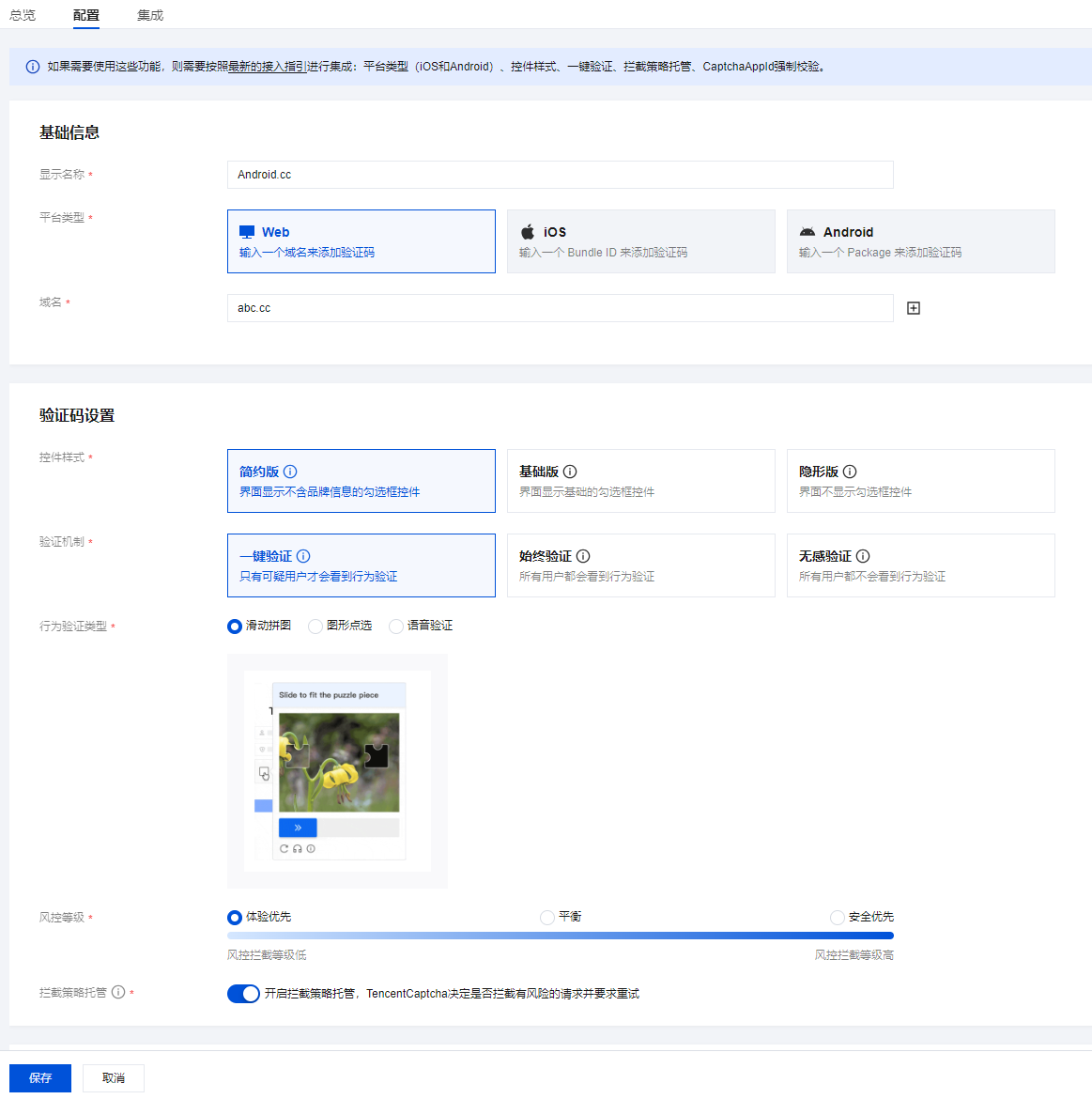This screenshot has height=1099, width=1092.
Task: Click the 保存 button
Action: pyautogui.click(x=40, y=1078)
